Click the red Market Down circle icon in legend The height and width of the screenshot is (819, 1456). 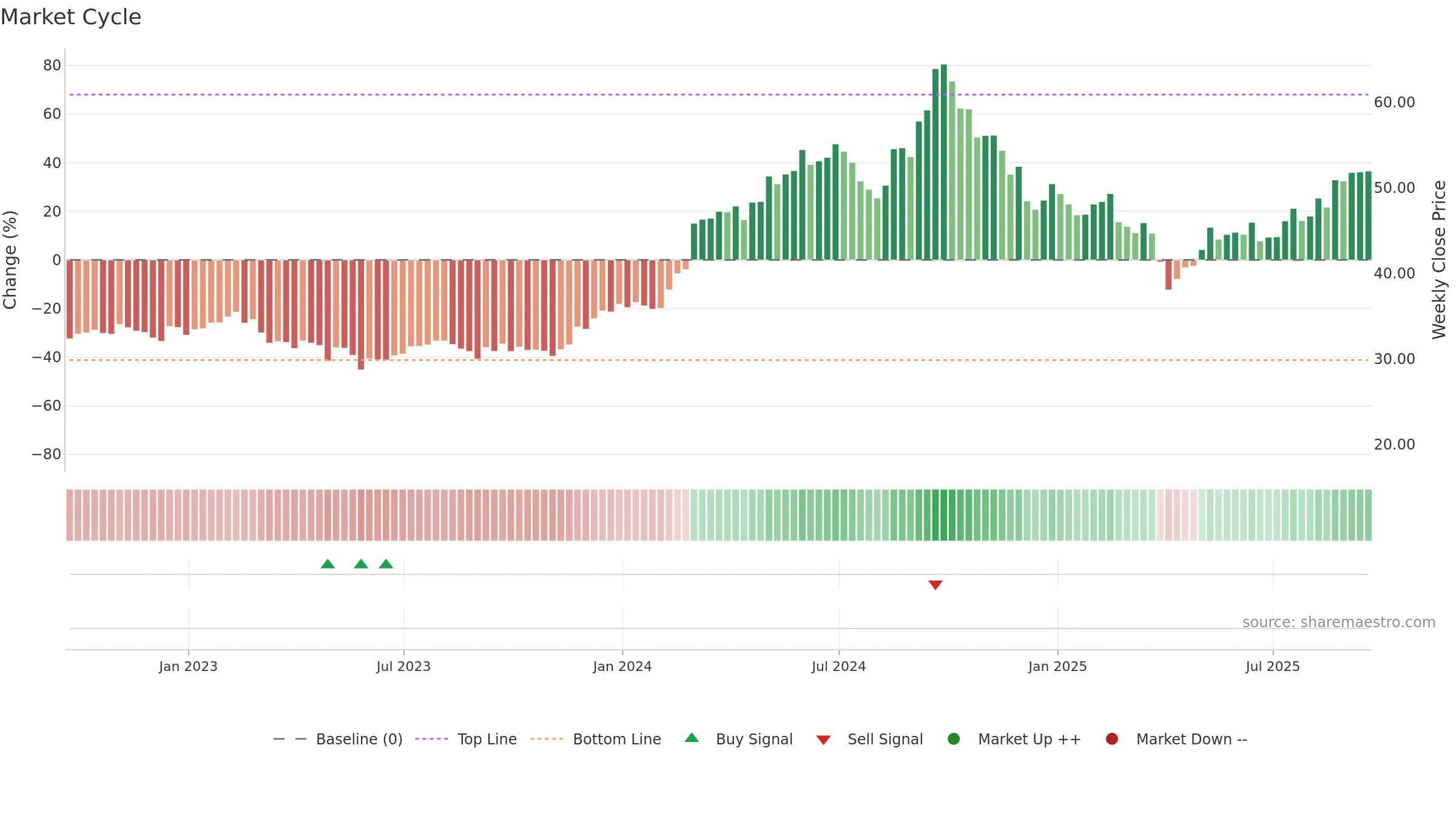tap(1112, 739)
